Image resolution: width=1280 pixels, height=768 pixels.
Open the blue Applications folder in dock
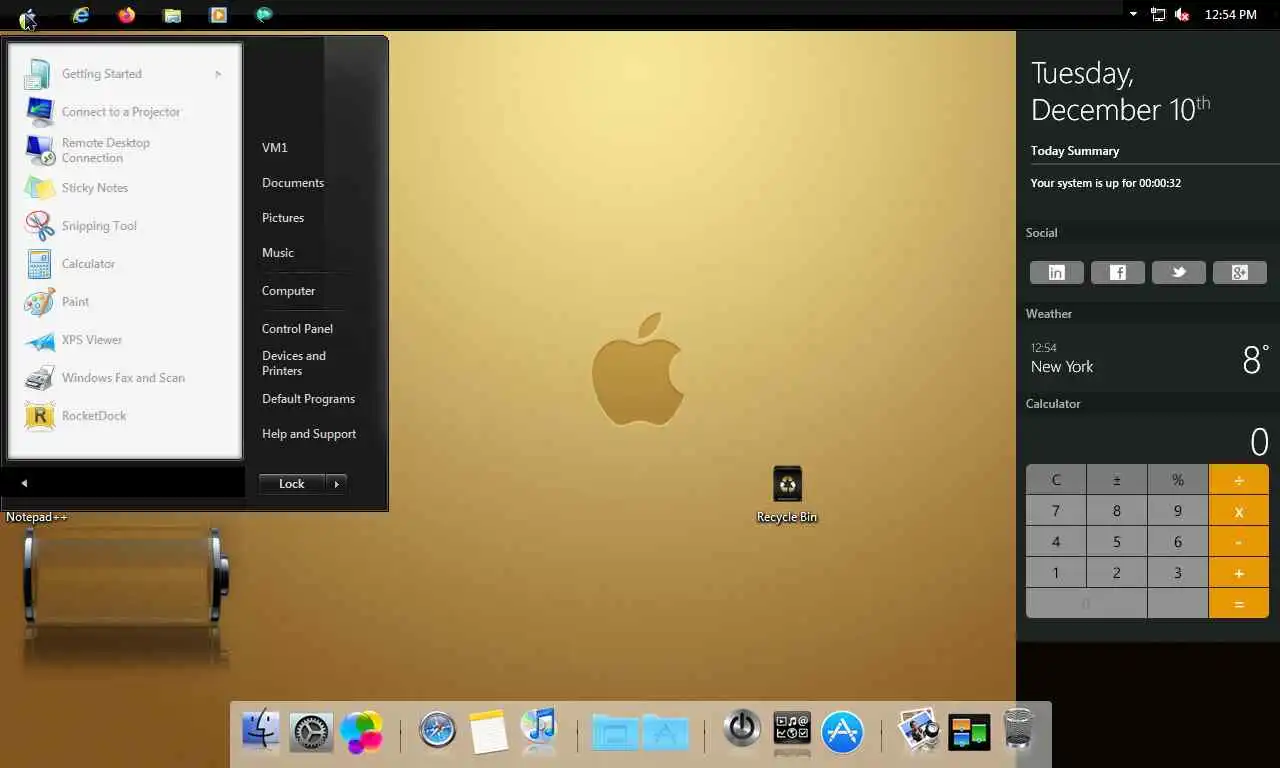665,732
